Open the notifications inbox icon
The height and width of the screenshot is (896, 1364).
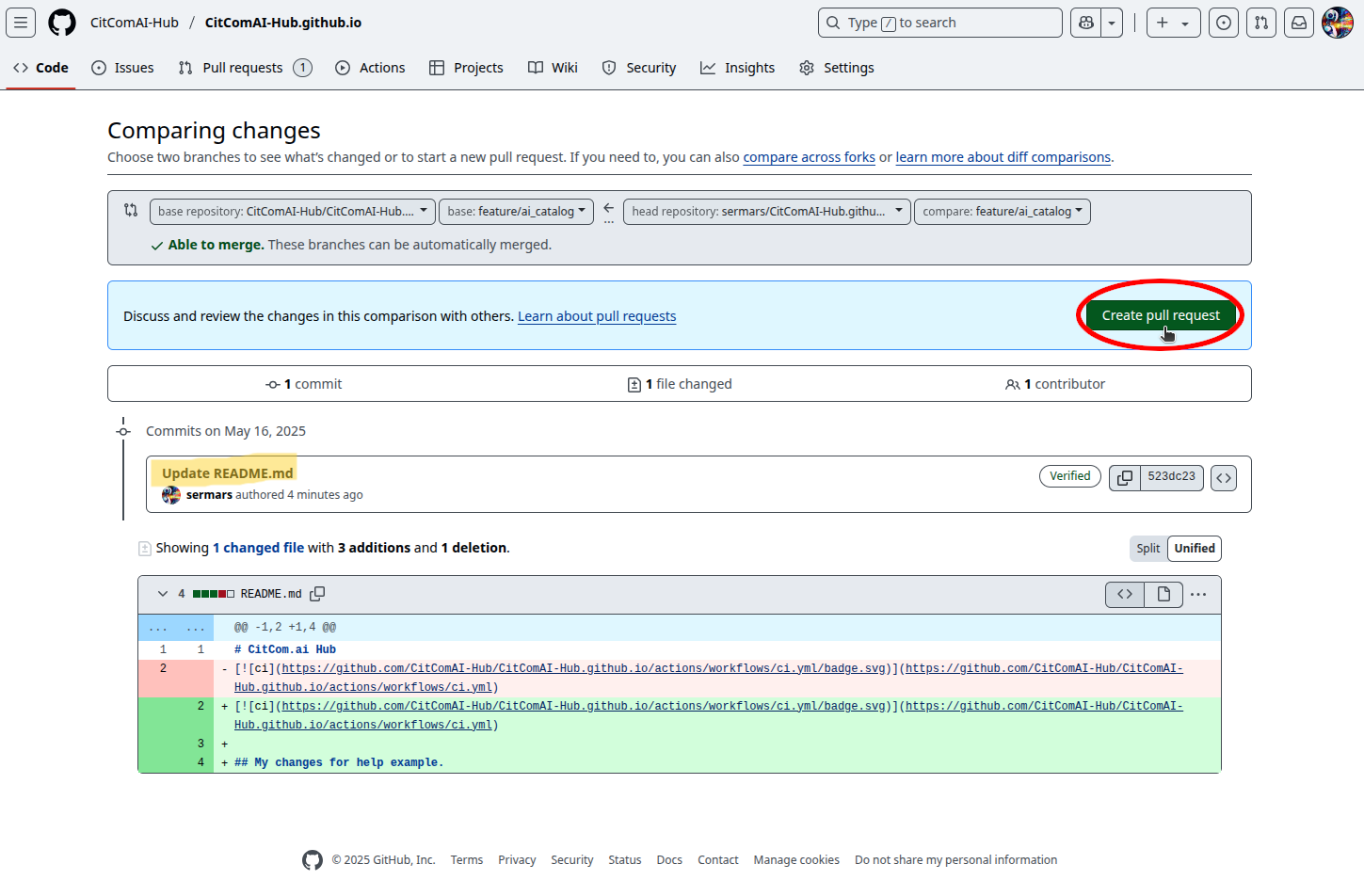click(x=1299, y=23)
